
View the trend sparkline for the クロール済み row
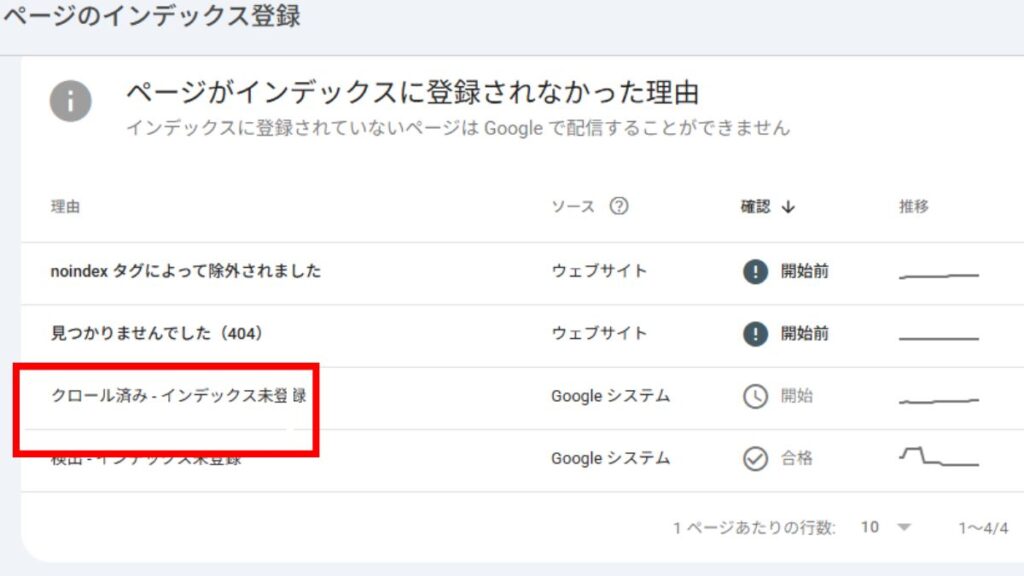click(x=938, y=400)
